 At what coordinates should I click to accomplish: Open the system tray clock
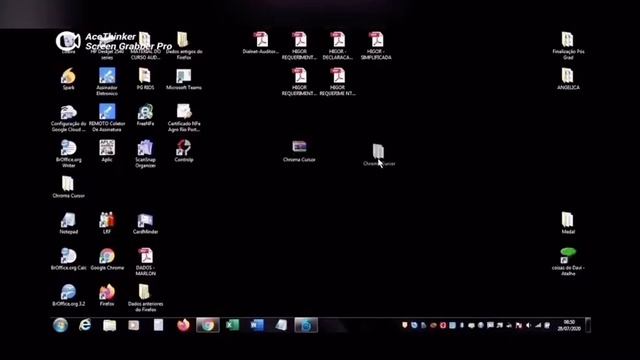coord(569,325)
